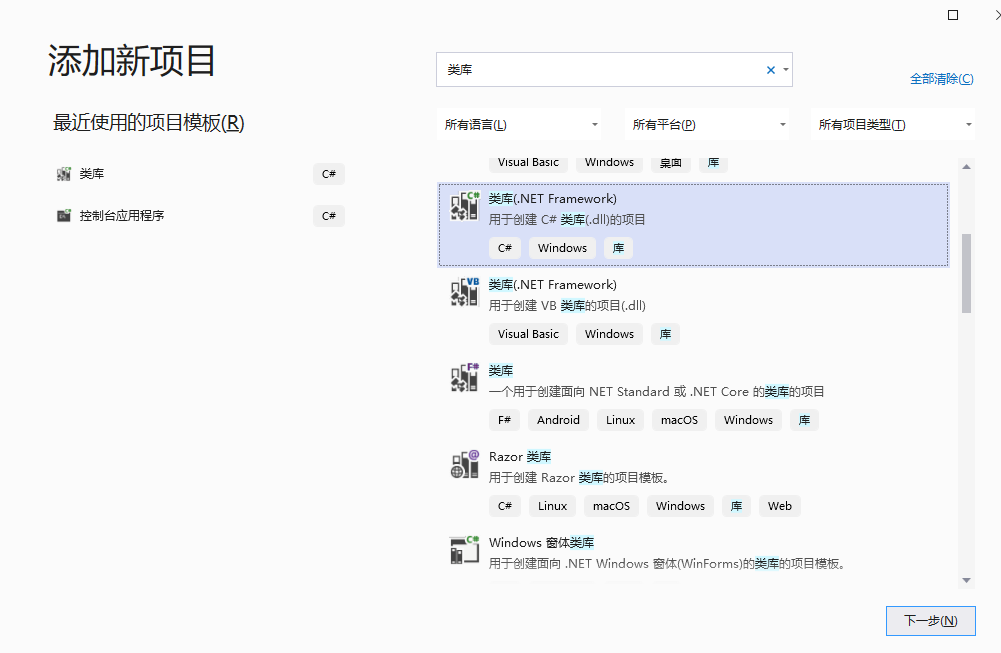
Task: Click the 全部清除 link
Action: point(942,79)
